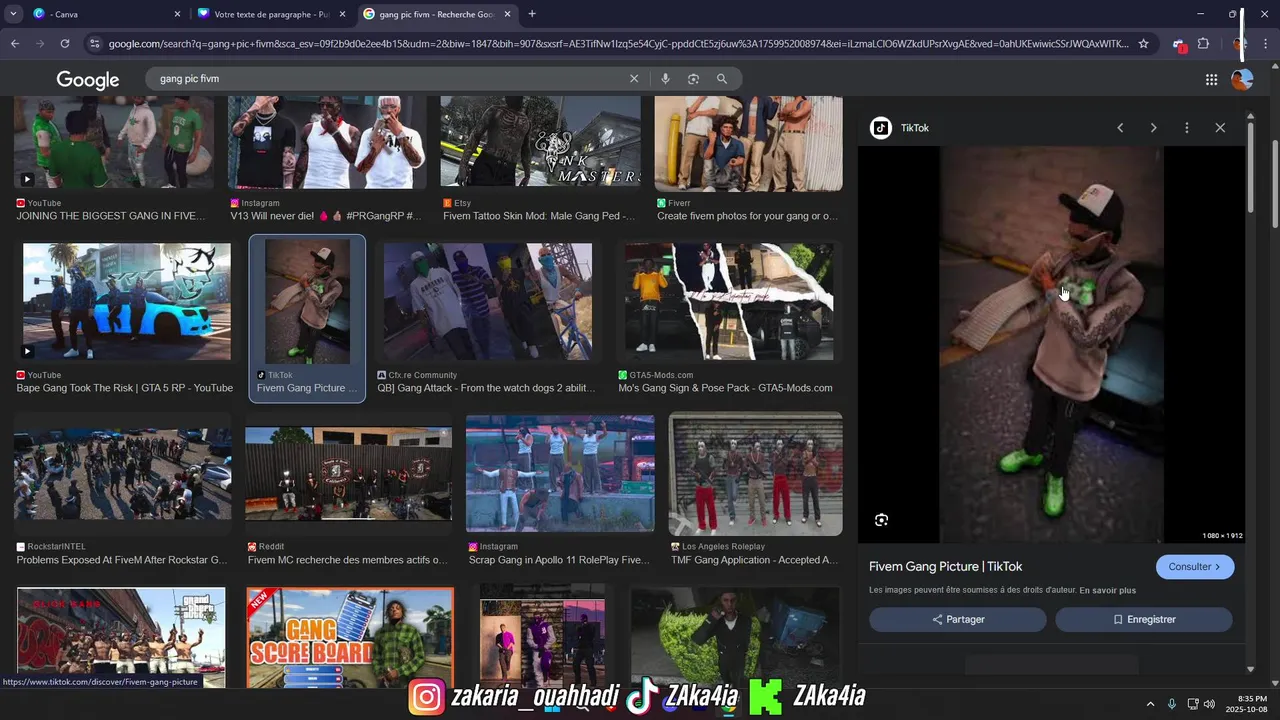Open Fivem Gang Picture | TikTok title
Image resolution: width=1280 pixels, height=720 pixels.
(x=946, y=567)
